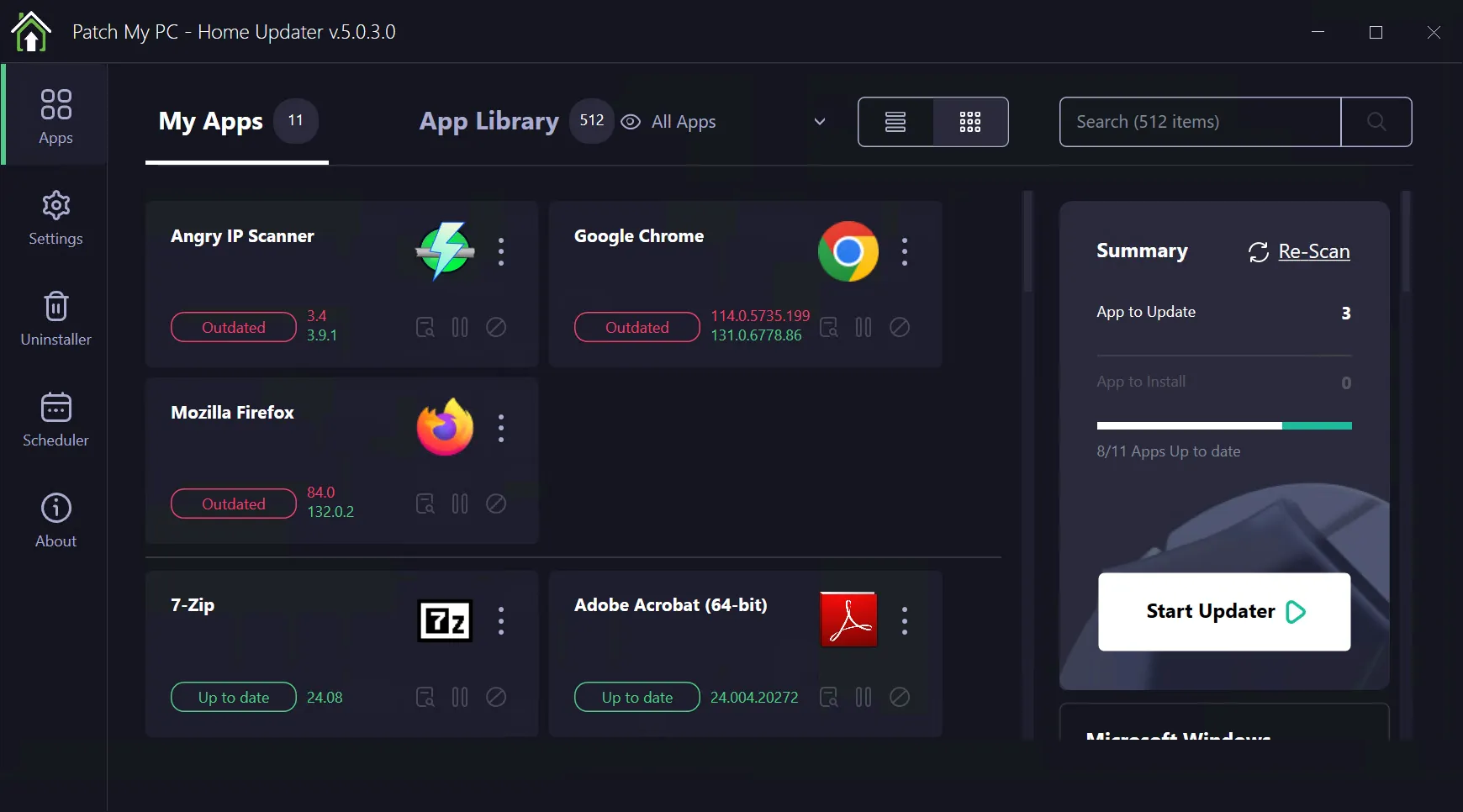Pause updates icon for Google Chrome
Image resolution: width=1463 pixels, height=812 pixels.
[864, 327]
